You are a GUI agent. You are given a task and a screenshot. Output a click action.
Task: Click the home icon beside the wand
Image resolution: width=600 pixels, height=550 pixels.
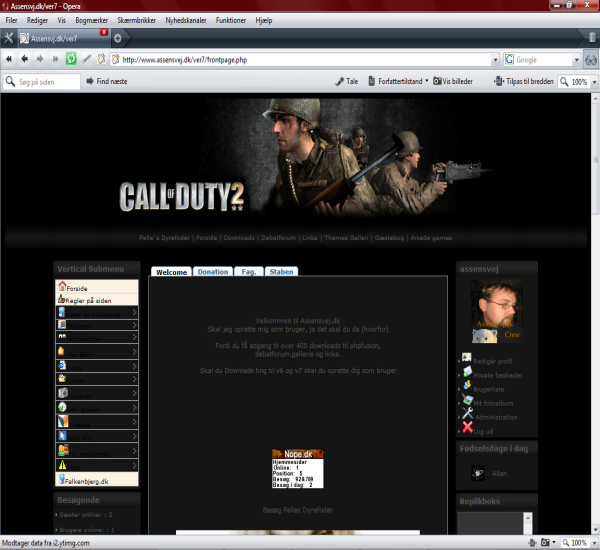click(x=101, y=59)
